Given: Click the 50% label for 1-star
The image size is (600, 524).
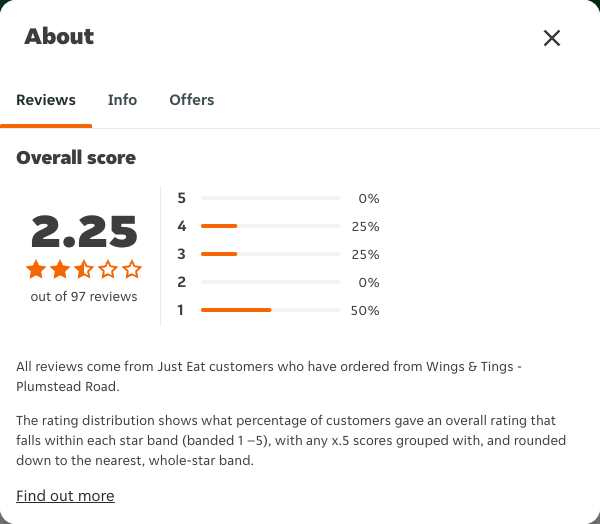Looking at the screenshot, I should point(365,310).
